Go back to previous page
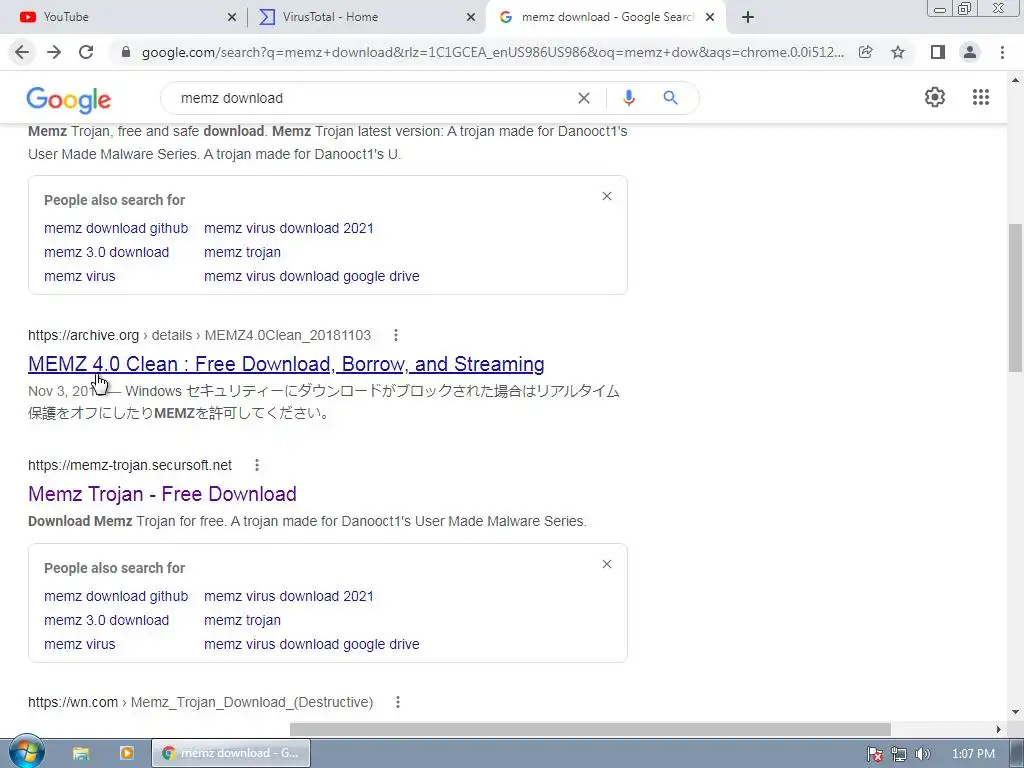 [22, 52]
